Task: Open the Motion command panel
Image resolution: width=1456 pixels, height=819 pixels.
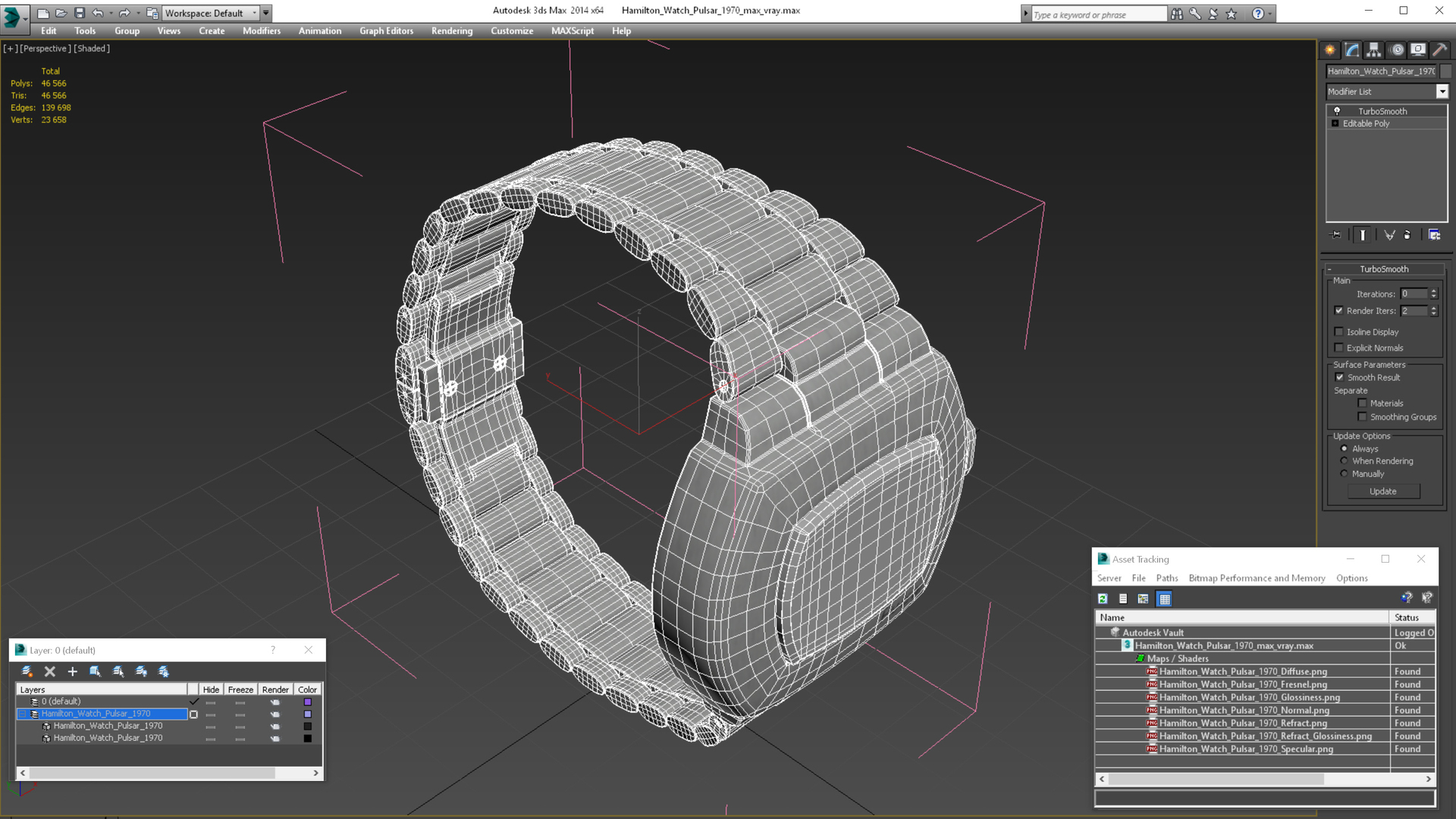Action: [1396, 50]
